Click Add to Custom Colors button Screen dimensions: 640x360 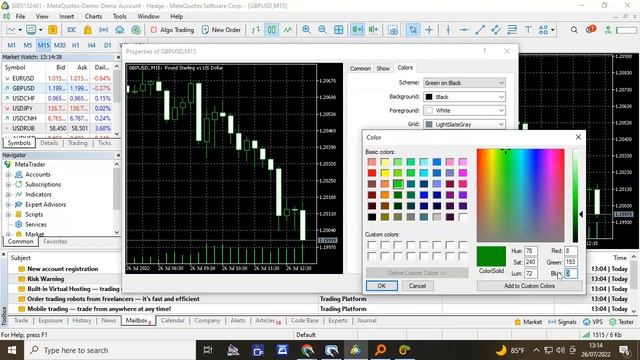point(529,286)
